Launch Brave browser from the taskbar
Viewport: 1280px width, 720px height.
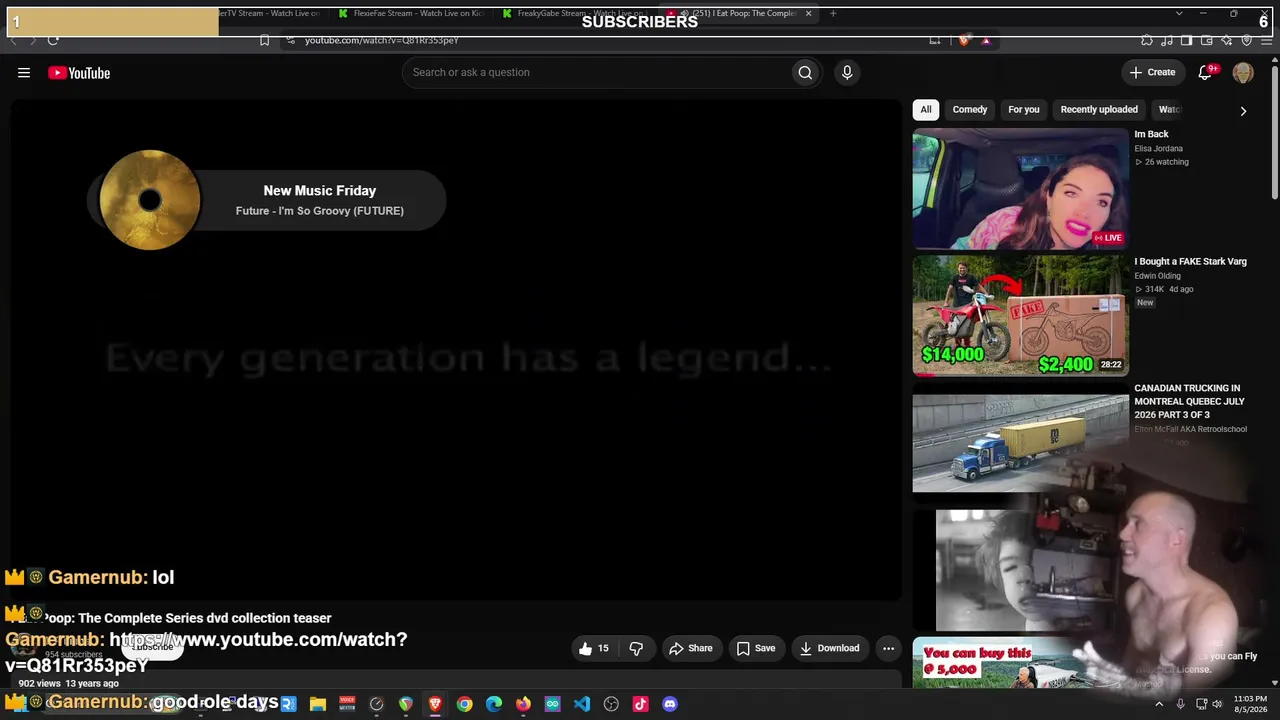pyautogui.click(x=435, y=704)
